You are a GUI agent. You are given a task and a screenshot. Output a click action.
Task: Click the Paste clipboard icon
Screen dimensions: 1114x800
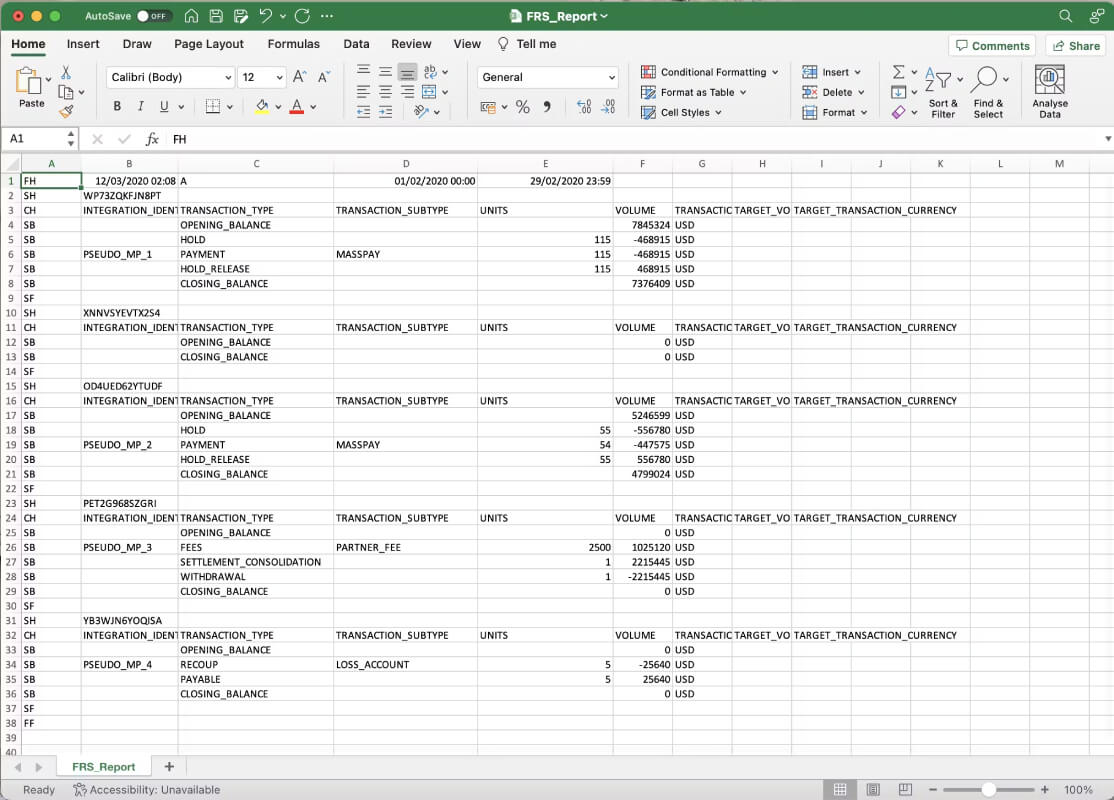(29, 81)
